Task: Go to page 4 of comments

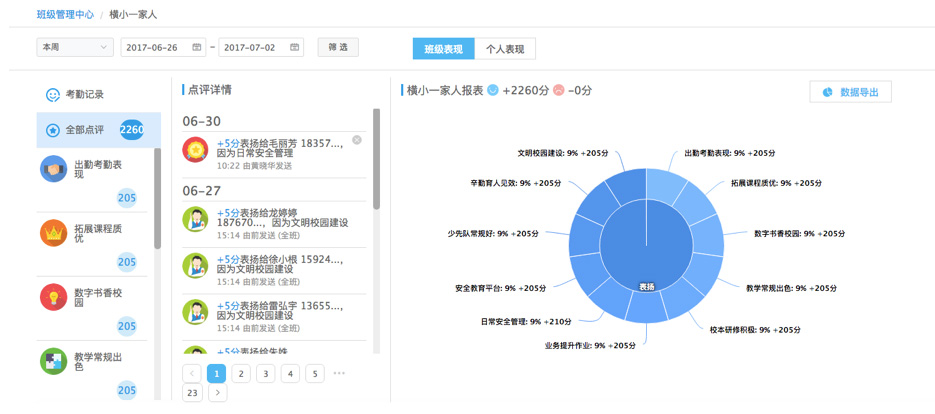Action: click(x=290, y=373)
